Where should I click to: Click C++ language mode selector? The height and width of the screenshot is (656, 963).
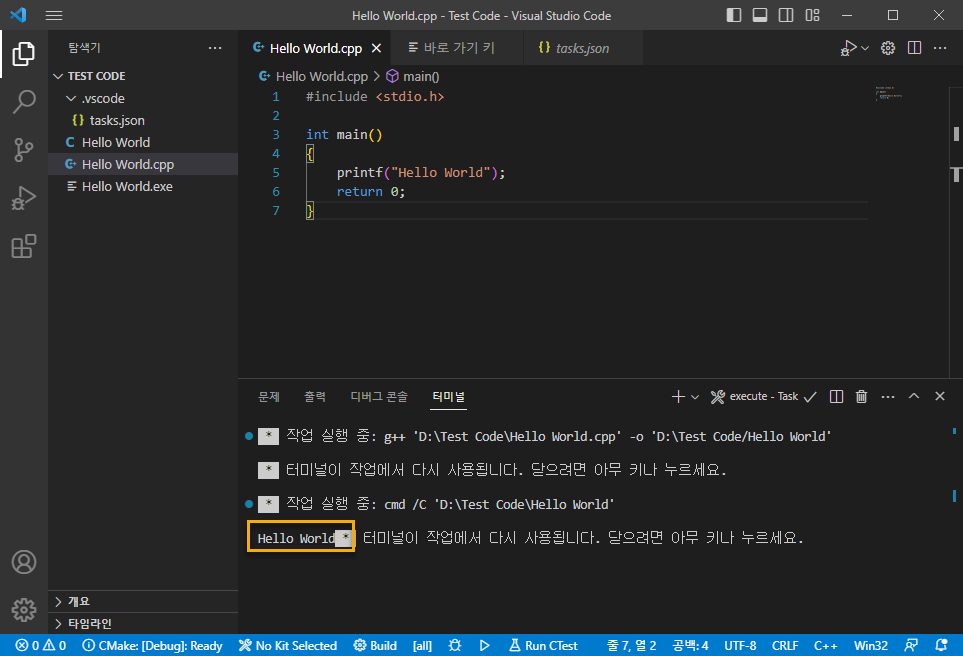click(825, 646)
